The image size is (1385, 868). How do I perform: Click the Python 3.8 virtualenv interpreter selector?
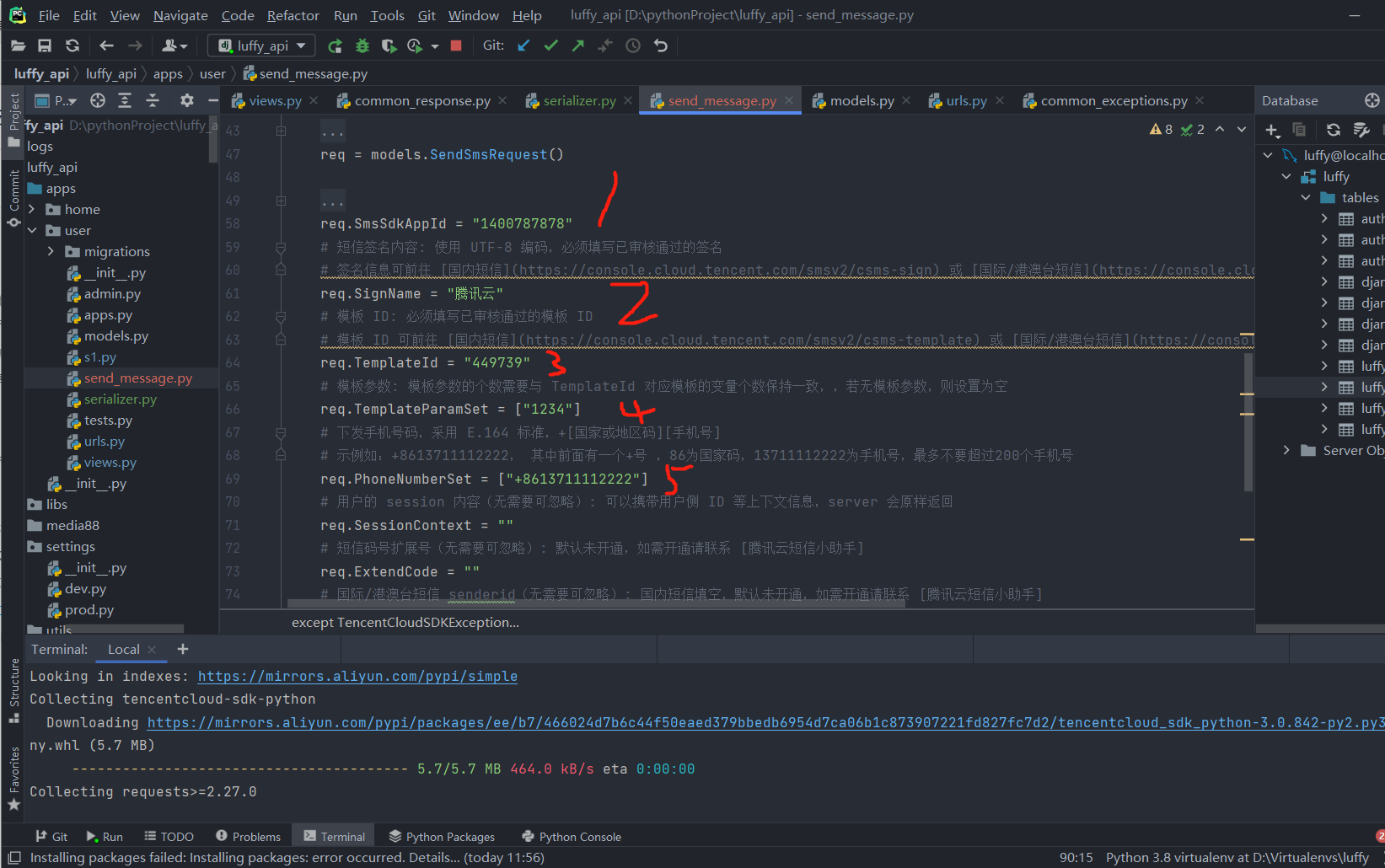click(1237, 858)
